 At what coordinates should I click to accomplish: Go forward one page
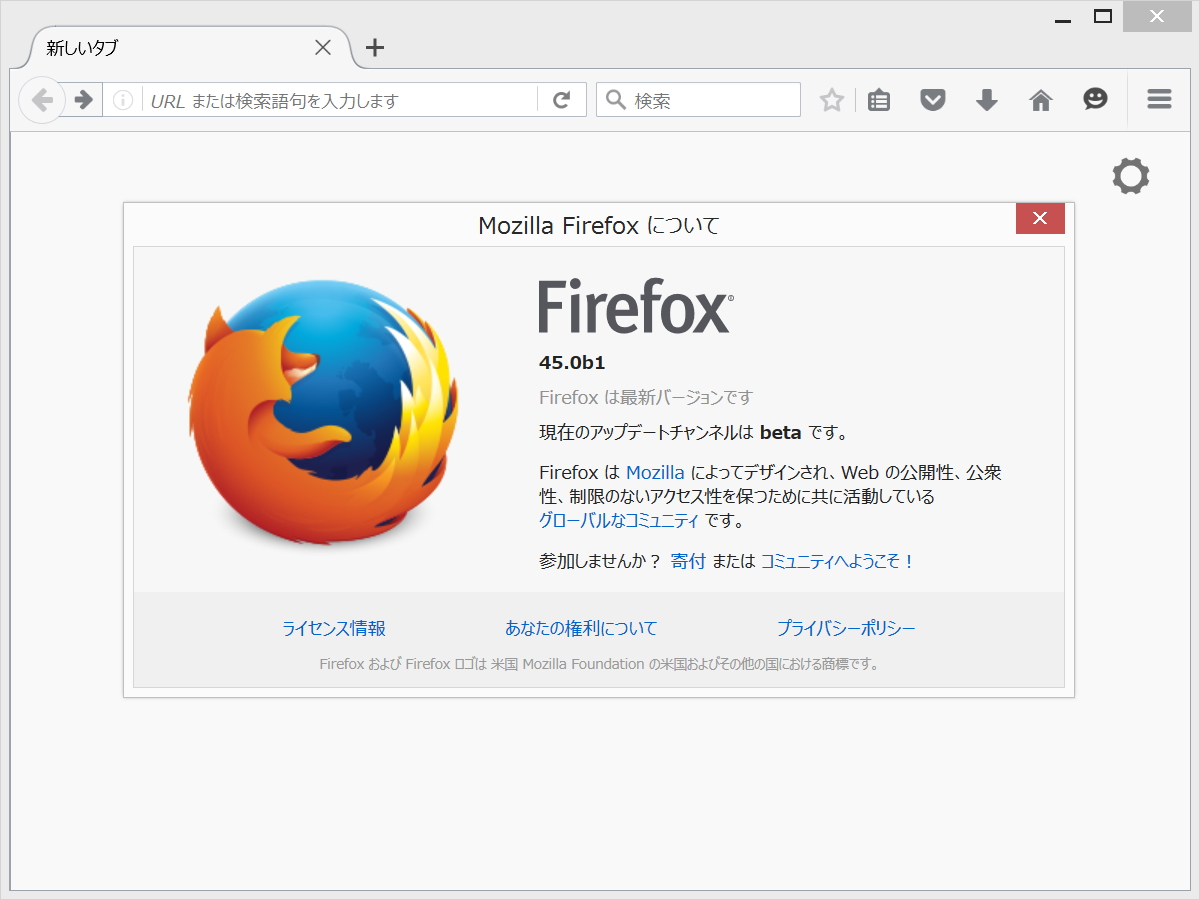83,99
